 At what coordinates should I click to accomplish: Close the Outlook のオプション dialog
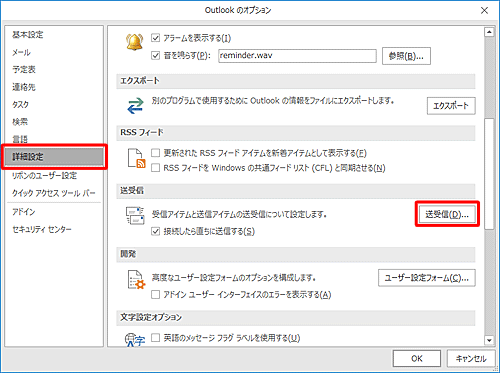click(x=484, y=10)
